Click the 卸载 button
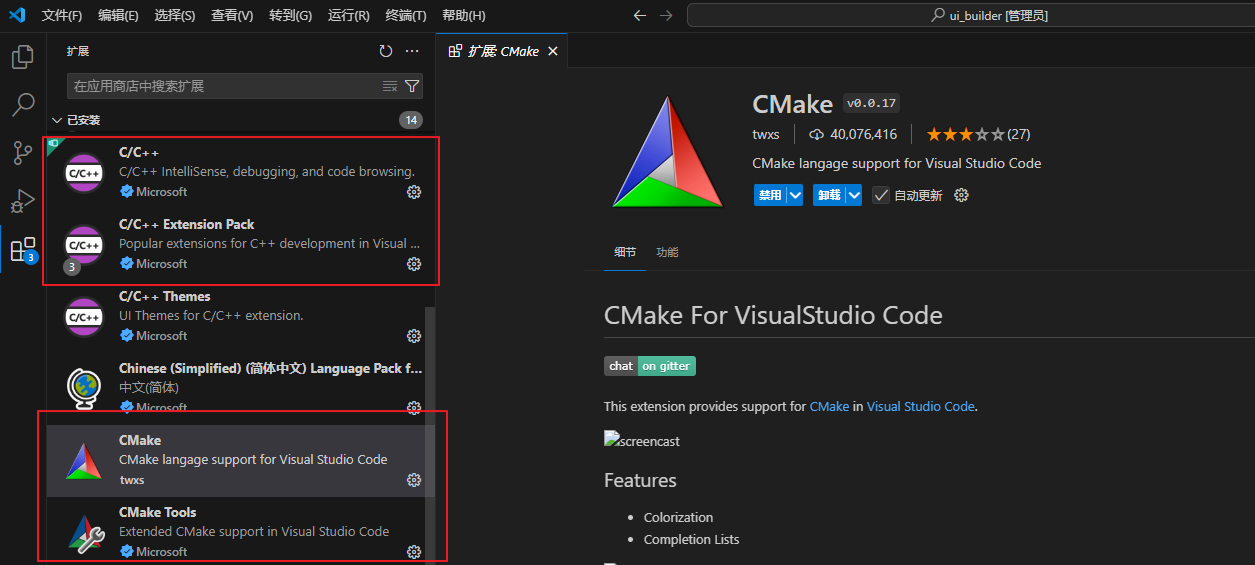The width and height of the screenshot is (1255, 565). pyautogui.click(x=829, y=195)
